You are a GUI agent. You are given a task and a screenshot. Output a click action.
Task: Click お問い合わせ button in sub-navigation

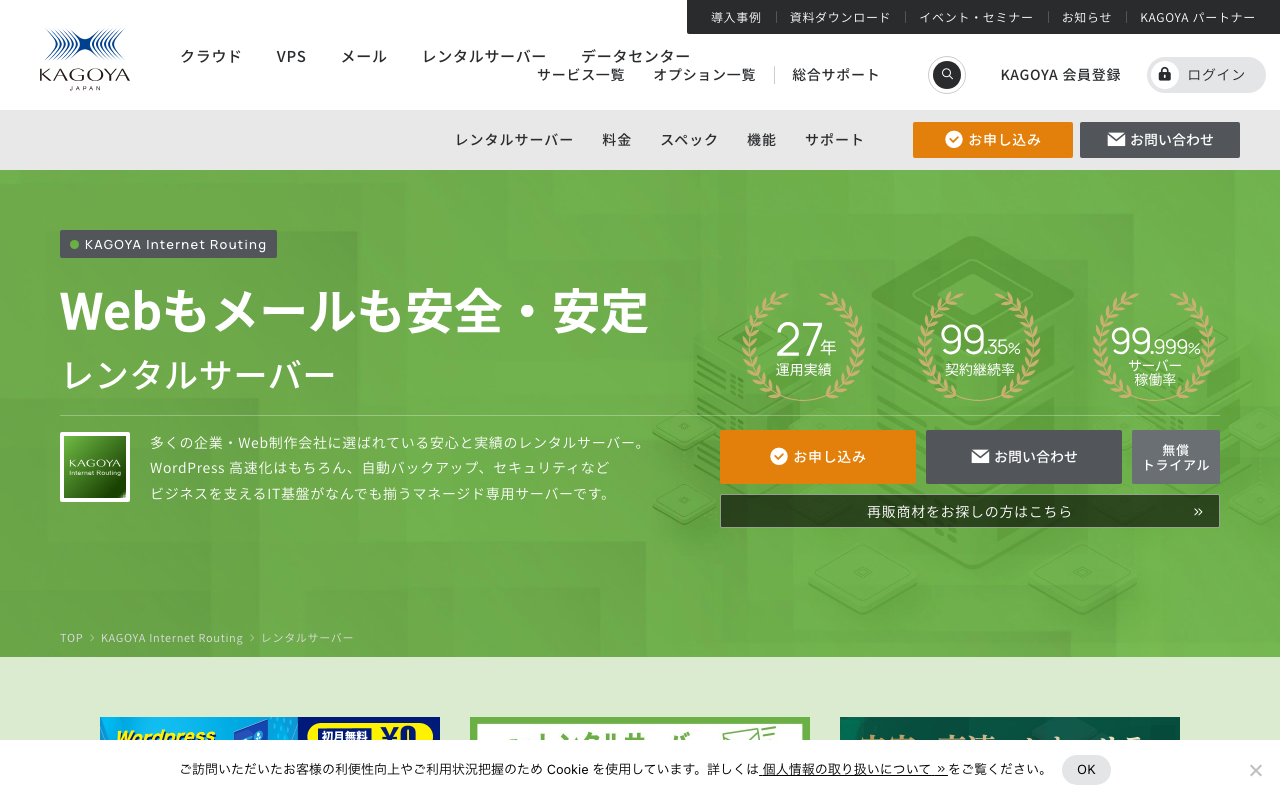click(x=1160, y=140)
